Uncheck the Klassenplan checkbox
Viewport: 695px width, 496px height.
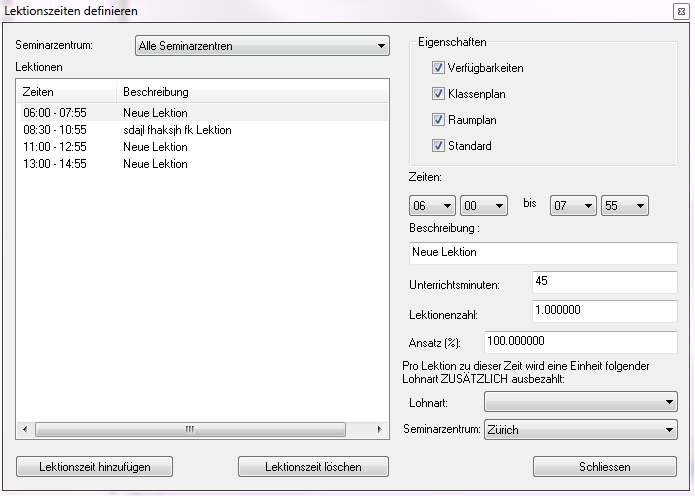pos(438,94)
